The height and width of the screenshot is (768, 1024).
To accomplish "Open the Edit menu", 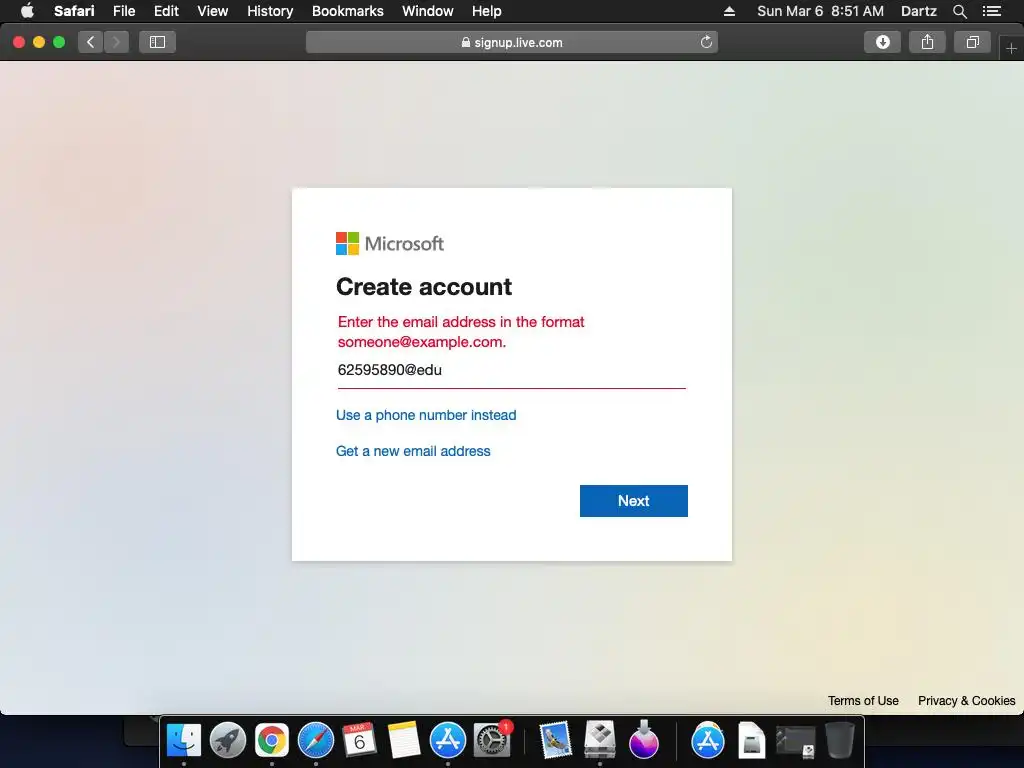I will click(166, 11).
